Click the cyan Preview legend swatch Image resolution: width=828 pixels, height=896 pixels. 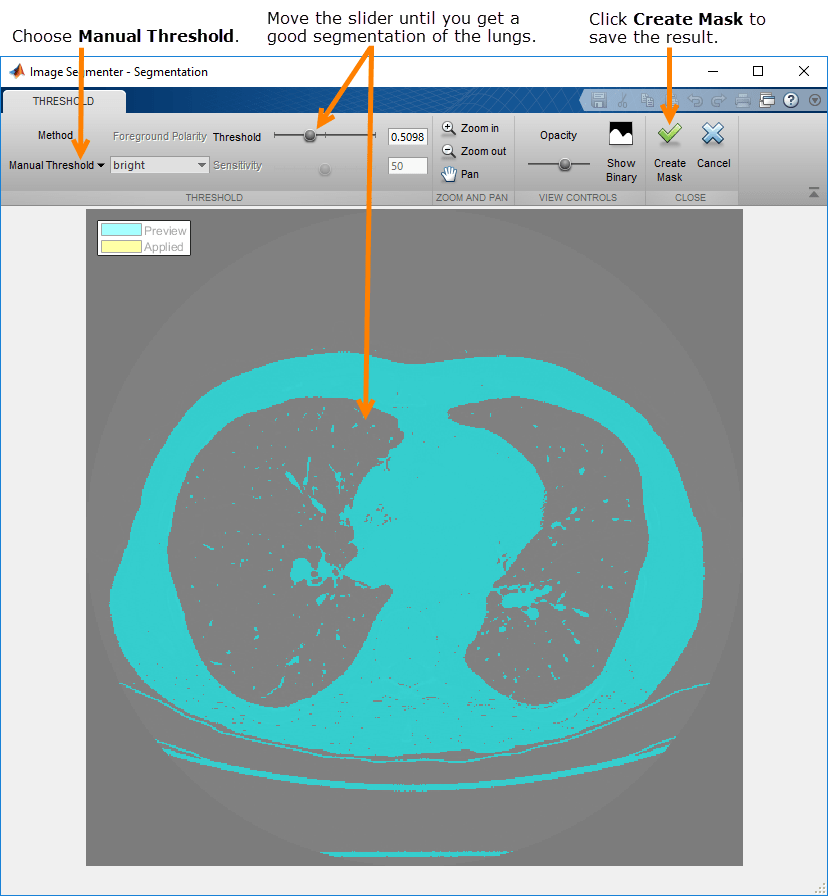point(121,230)
